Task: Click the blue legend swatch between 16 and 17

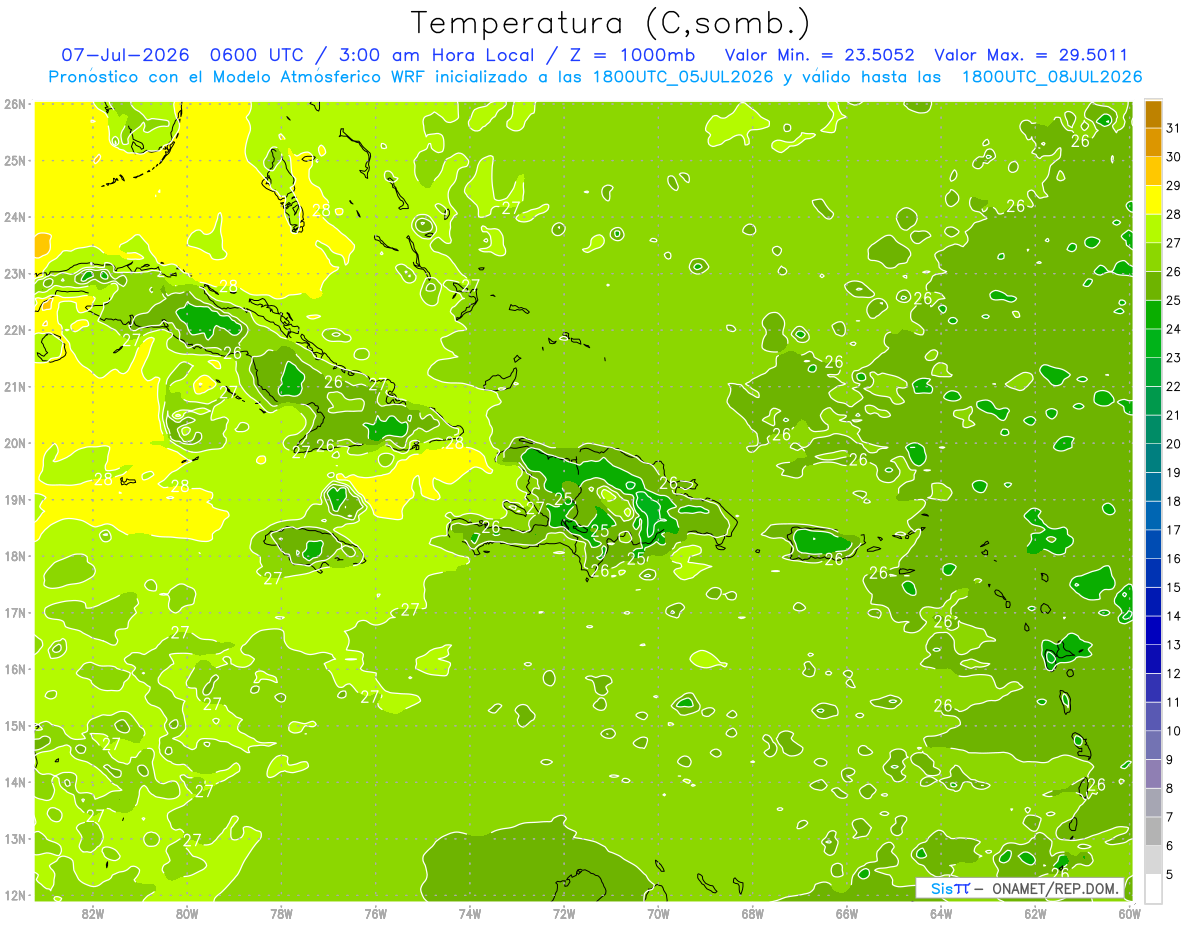Action: [1153, 544]
